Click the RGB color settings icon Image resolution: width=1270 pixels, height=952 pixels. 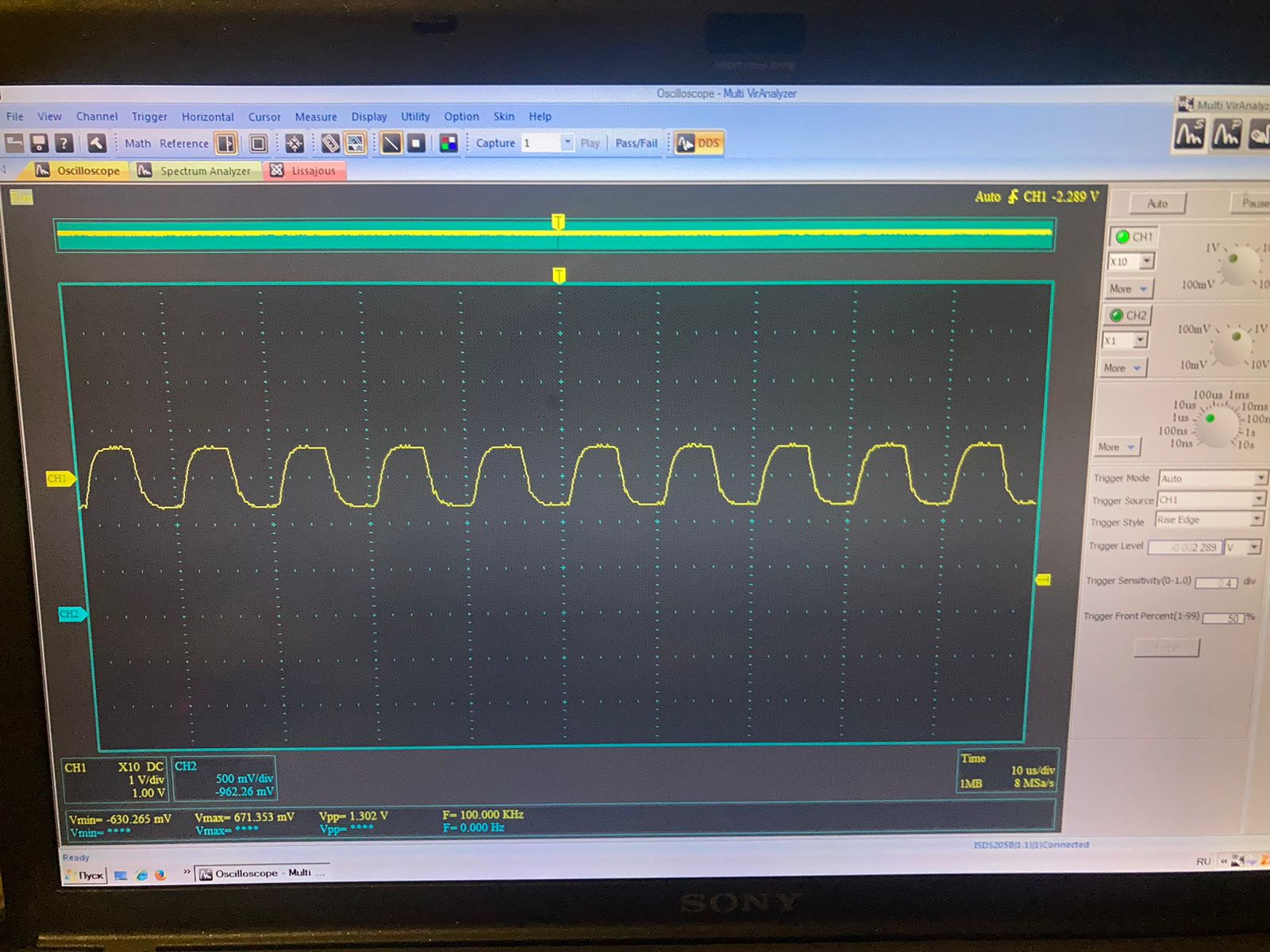click(x=448, y=144)
